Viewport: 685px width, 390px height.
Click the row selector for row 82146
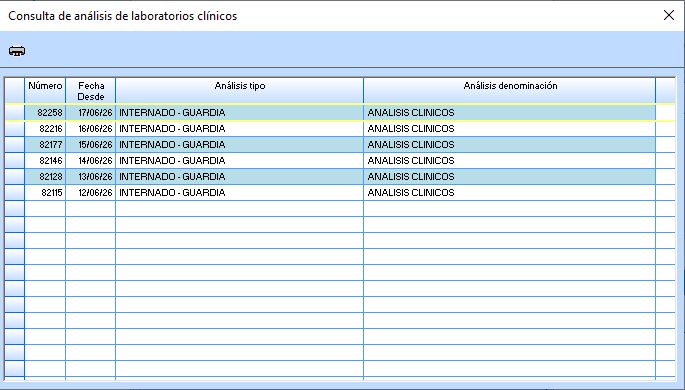point(14,161)
